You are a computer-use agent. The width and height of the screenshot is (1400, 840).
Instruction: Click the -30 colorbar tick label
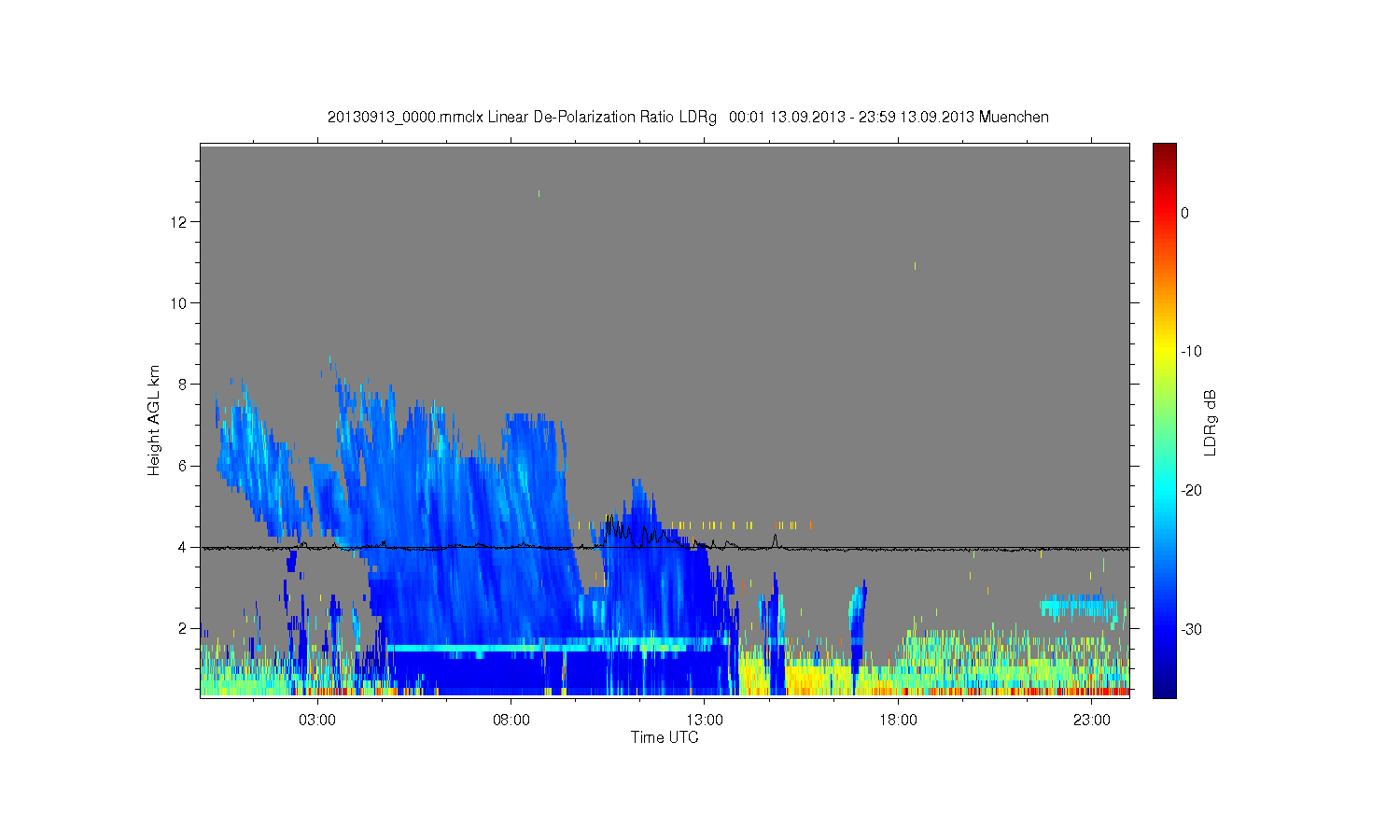click(1191, 630)
